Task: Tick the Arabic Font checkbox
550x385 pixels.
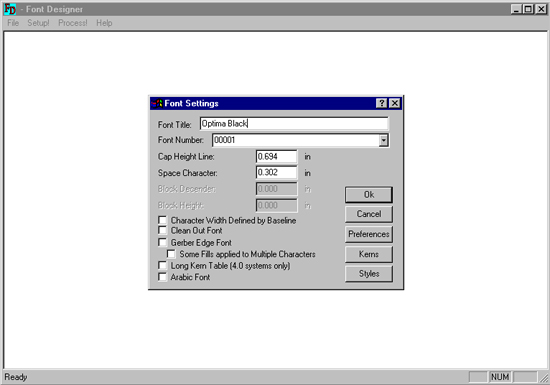Action: 162,277
